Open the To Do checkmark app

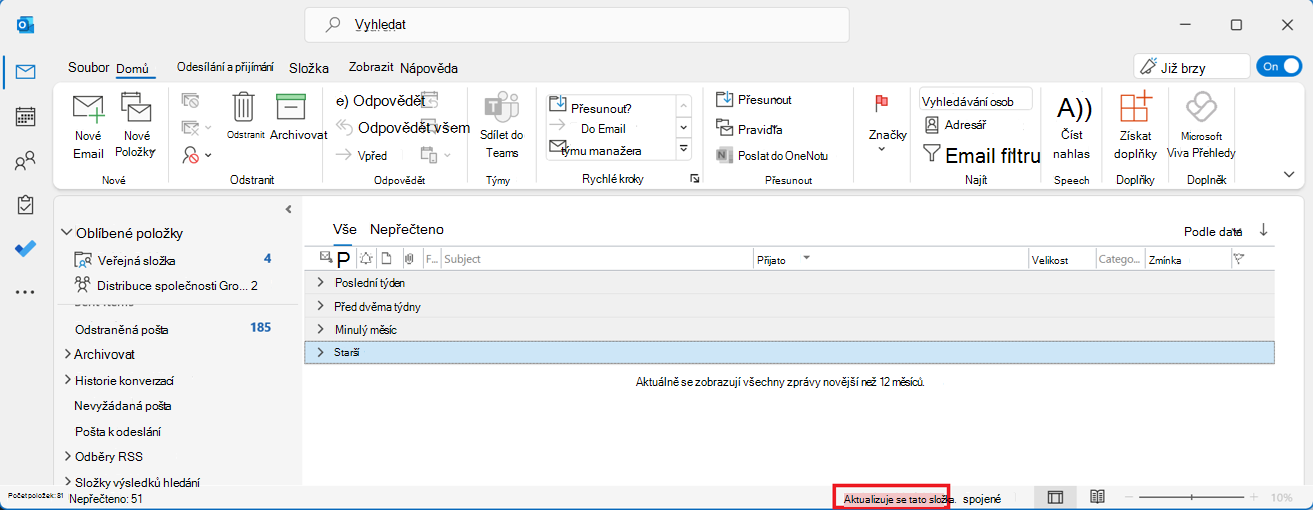tap(25, 249)
